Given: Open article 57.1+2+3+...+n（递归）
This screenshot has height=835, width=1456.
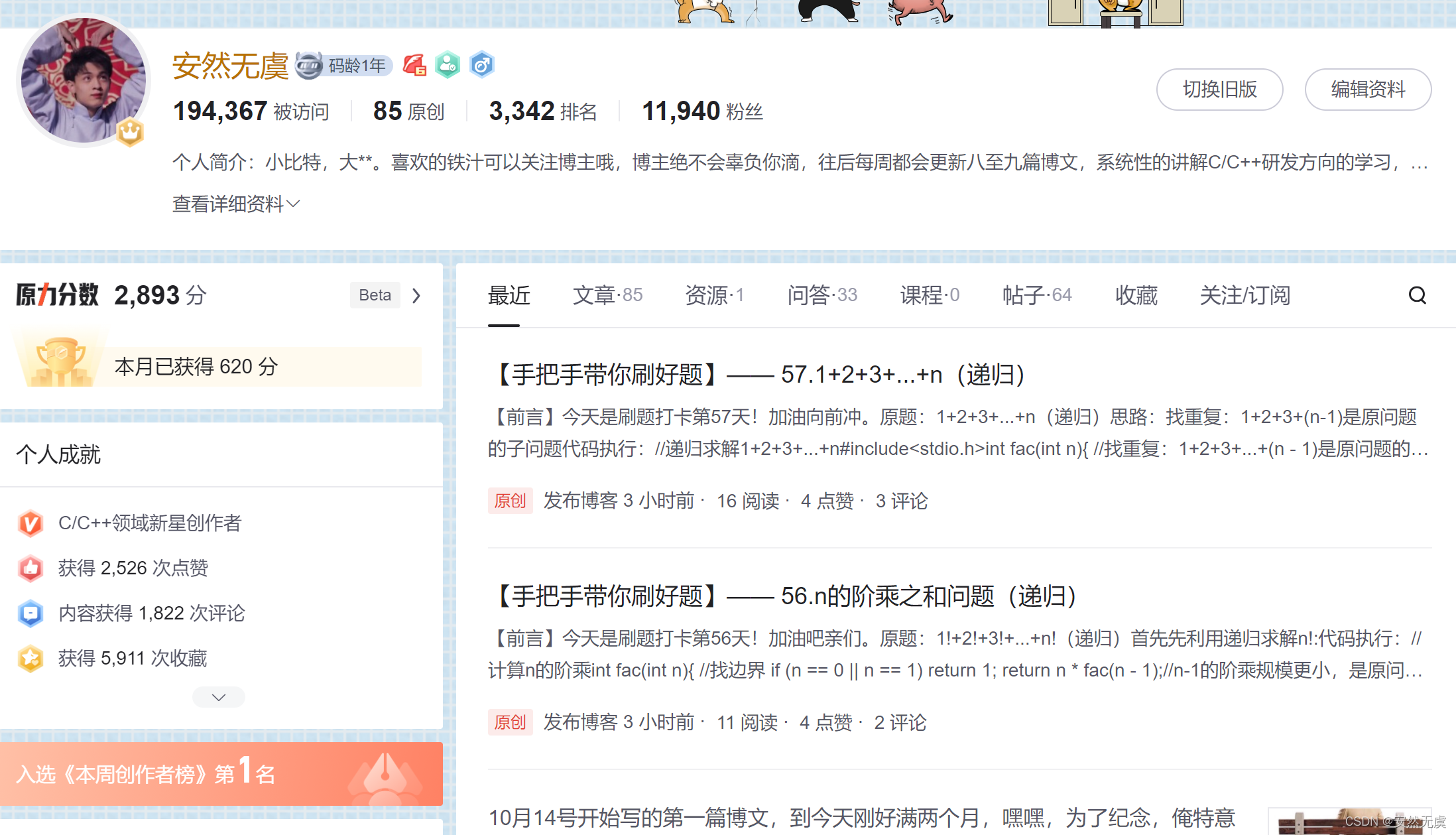Looking at the screenshot, I should (x=759, y=375).
